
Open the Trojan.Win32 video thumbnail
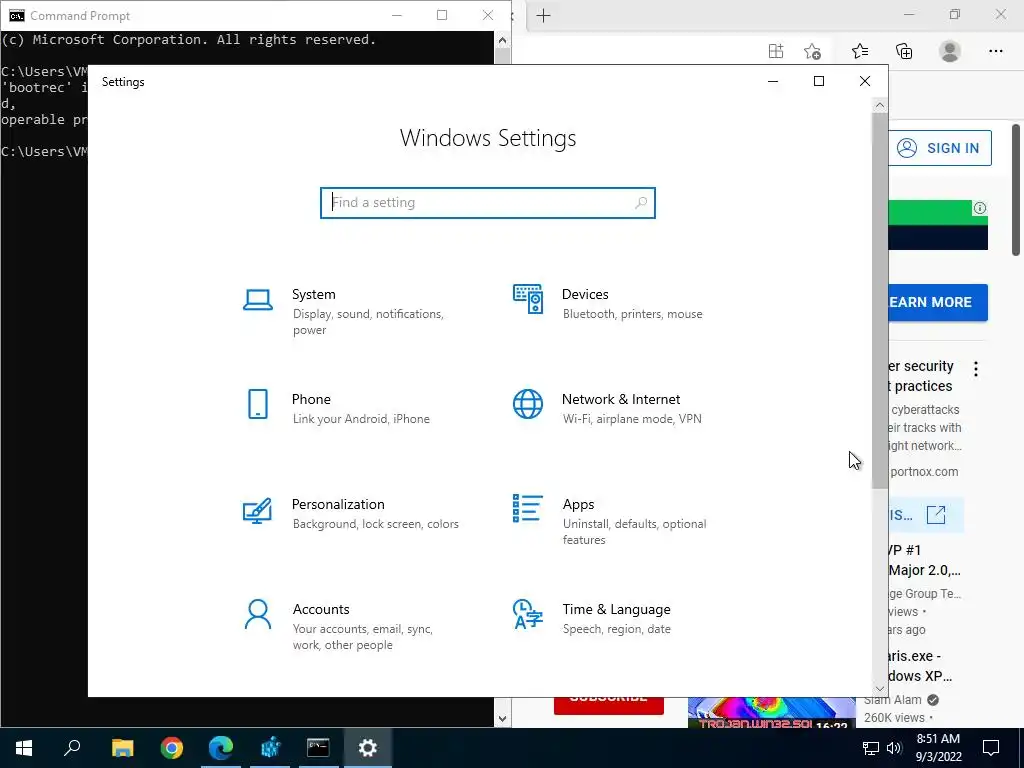(x=771, y=712)
